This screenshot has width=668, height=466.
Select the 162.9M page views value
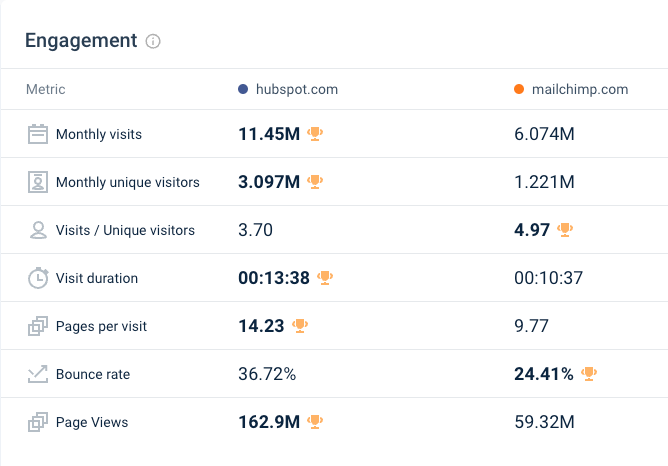(x=269, y=422)
